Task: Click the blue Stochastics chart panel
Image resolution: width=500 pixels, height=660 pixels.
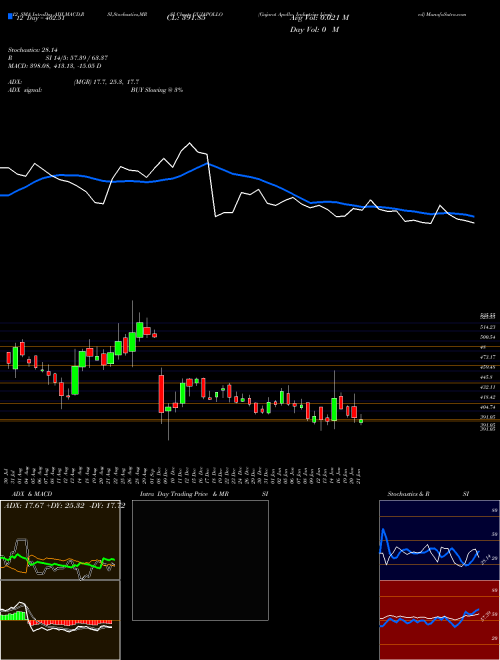Action: click(439, 540)
